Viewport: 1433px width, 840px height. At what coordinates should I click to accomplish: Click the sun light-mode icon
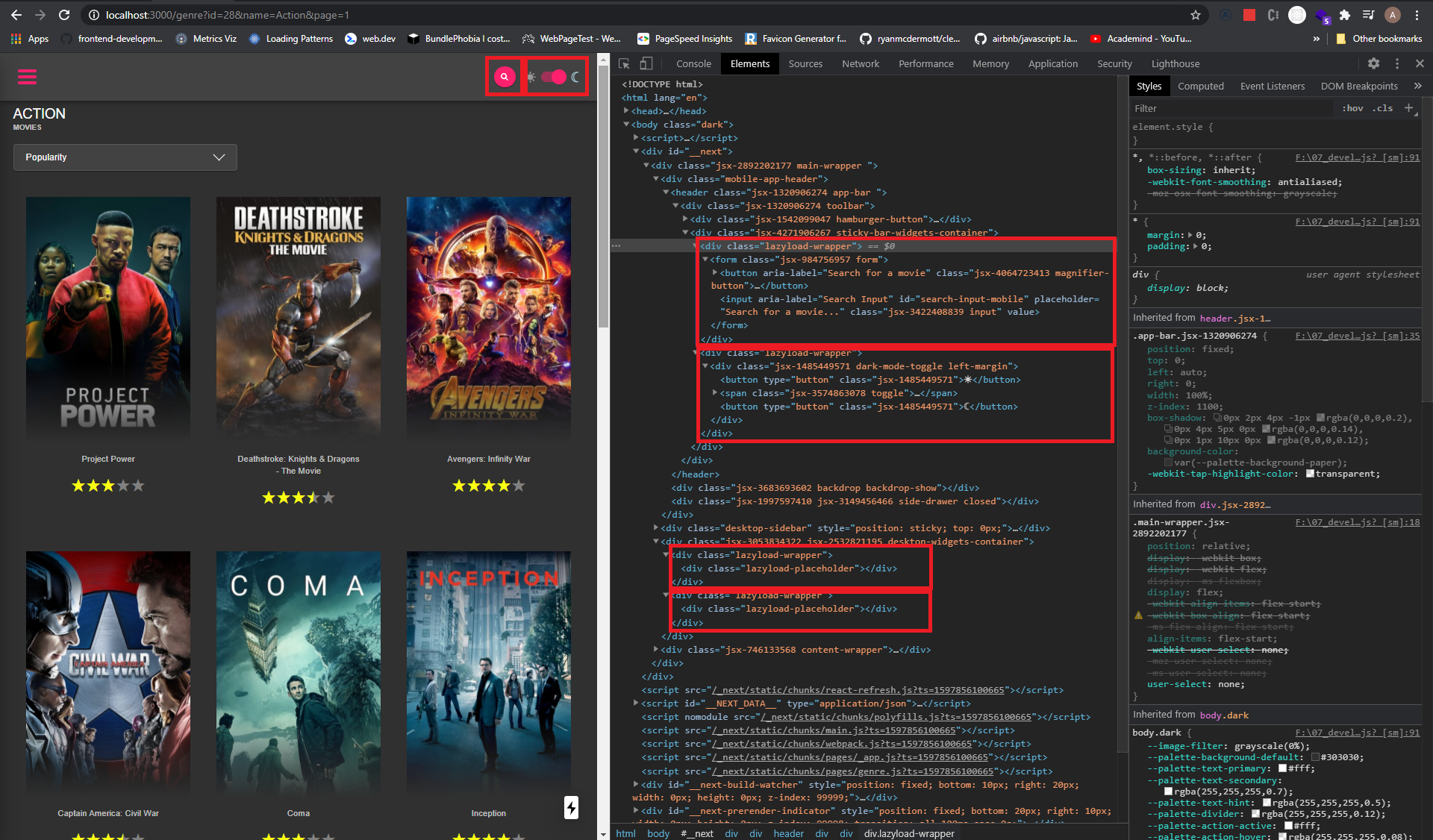pyautogui.click(x=531, y=77)
